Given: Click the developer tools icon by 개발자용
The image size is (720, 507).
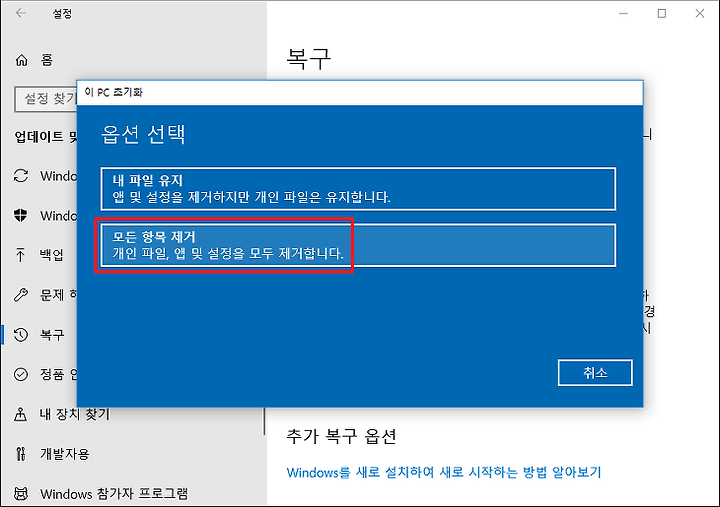Looking at the screenshot, I should (21, 454).
